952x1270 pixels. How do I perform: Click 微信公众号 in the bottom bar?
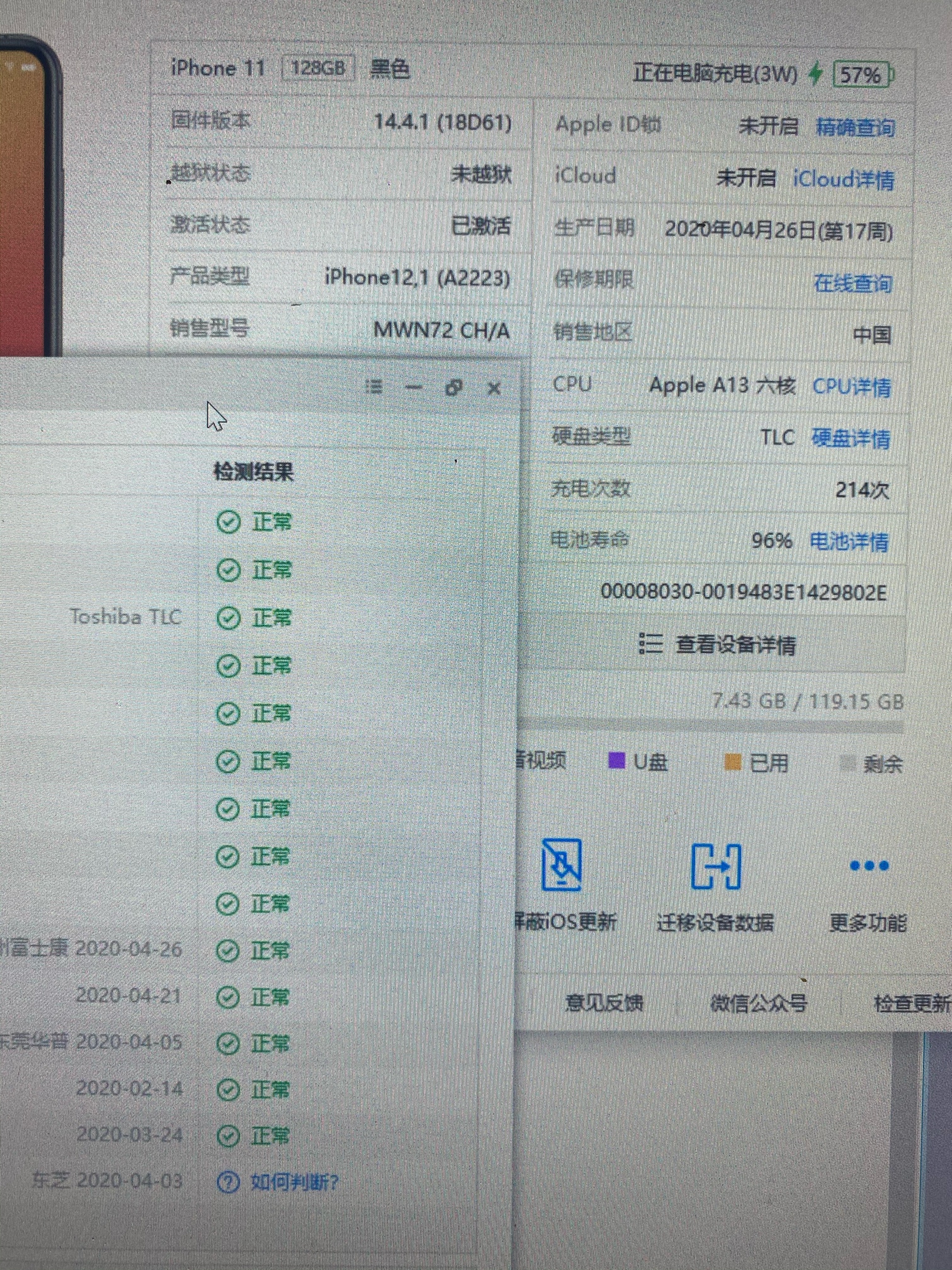[x=759, y=1002]
